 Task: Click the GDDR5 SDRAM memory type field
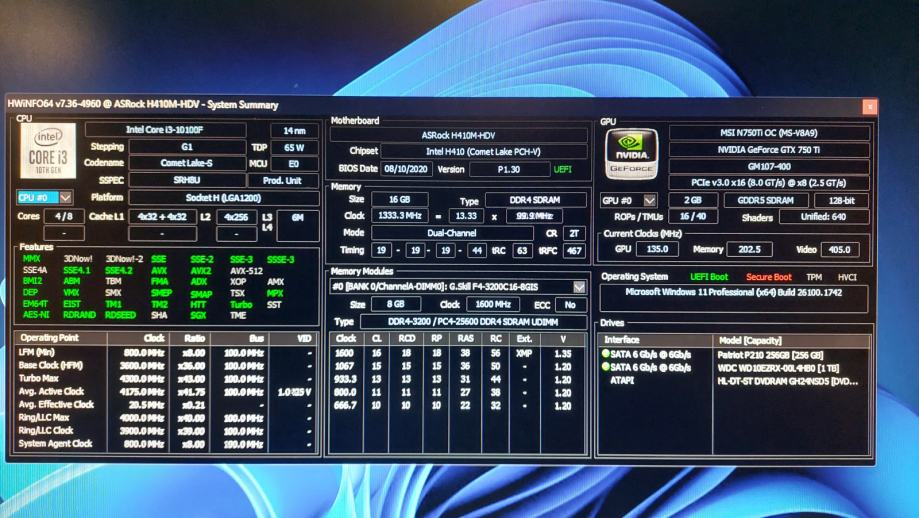click(765, 200)
